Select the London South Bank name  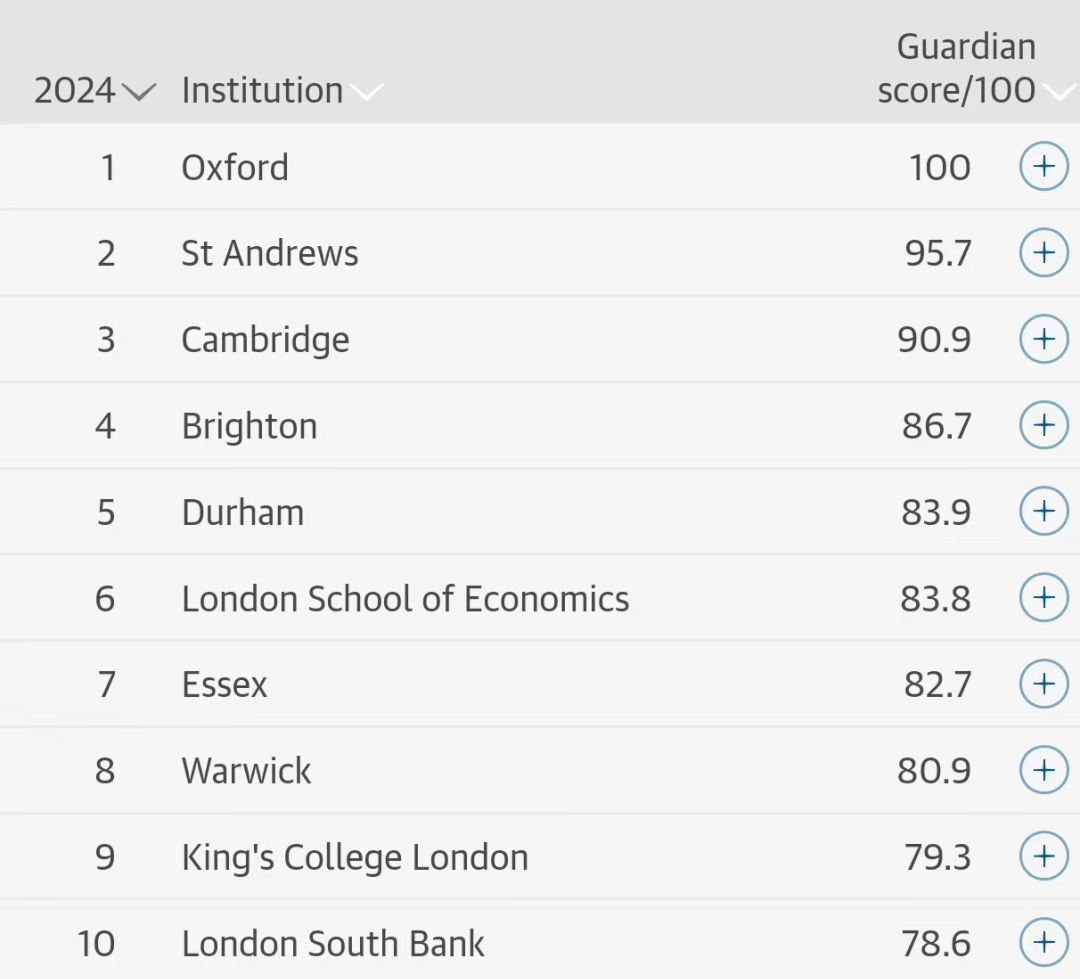click(333, 943)
